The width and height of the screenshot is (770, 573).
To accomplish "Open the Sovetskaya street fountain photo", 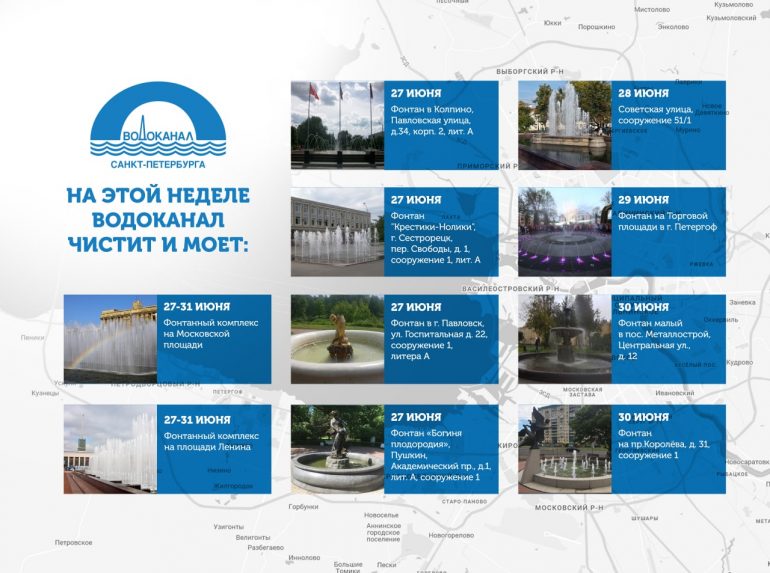I will (x=565, y=125).
